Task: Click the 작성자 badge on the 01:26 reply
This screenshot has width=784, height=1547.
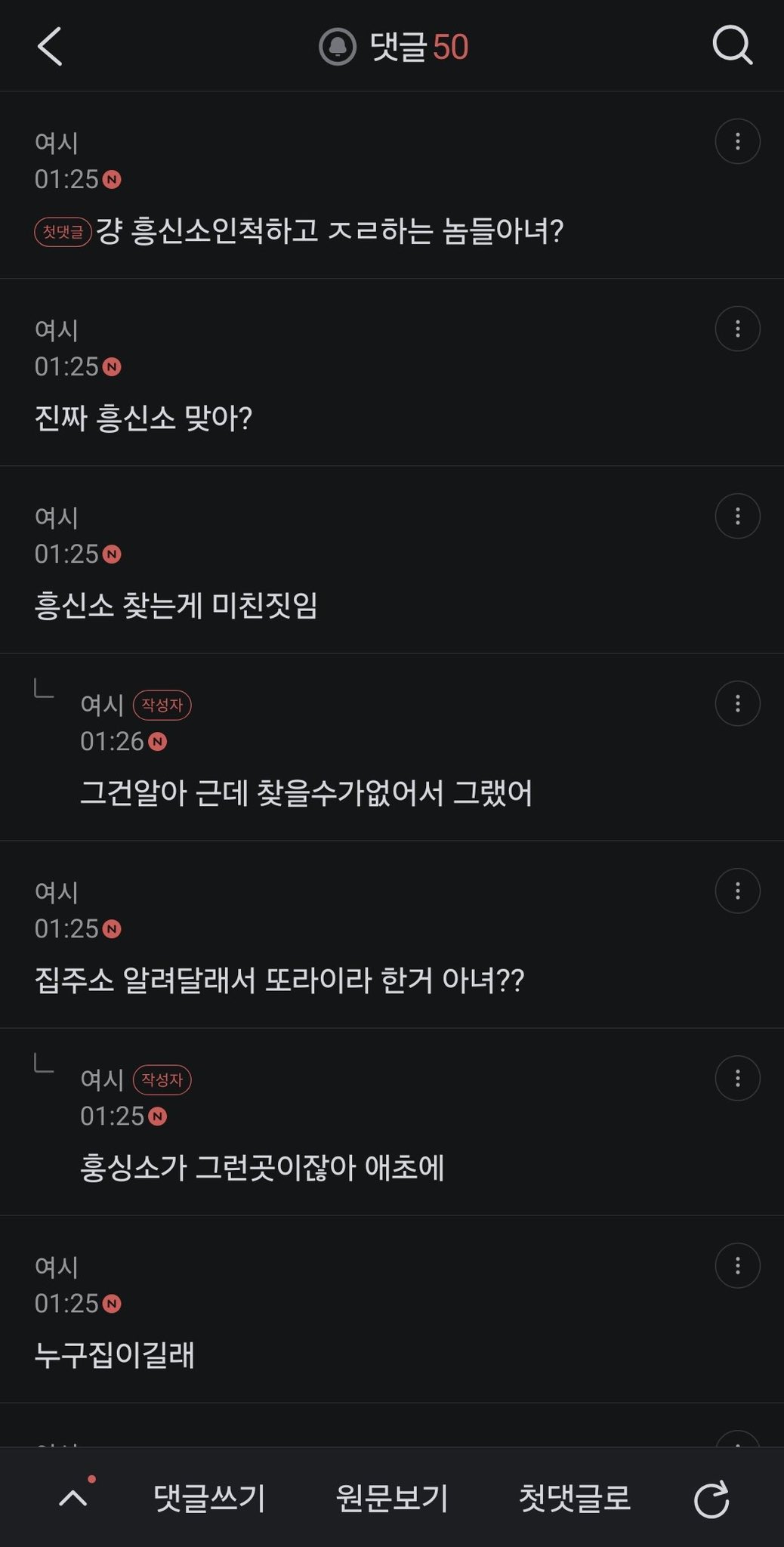Action: pos(162,705)
